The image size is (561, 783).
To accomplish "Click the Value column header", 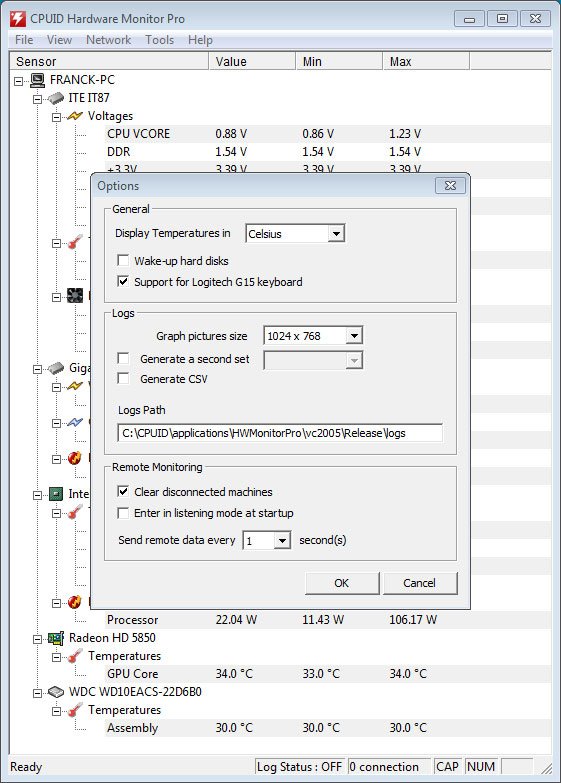I will [252, 61].
